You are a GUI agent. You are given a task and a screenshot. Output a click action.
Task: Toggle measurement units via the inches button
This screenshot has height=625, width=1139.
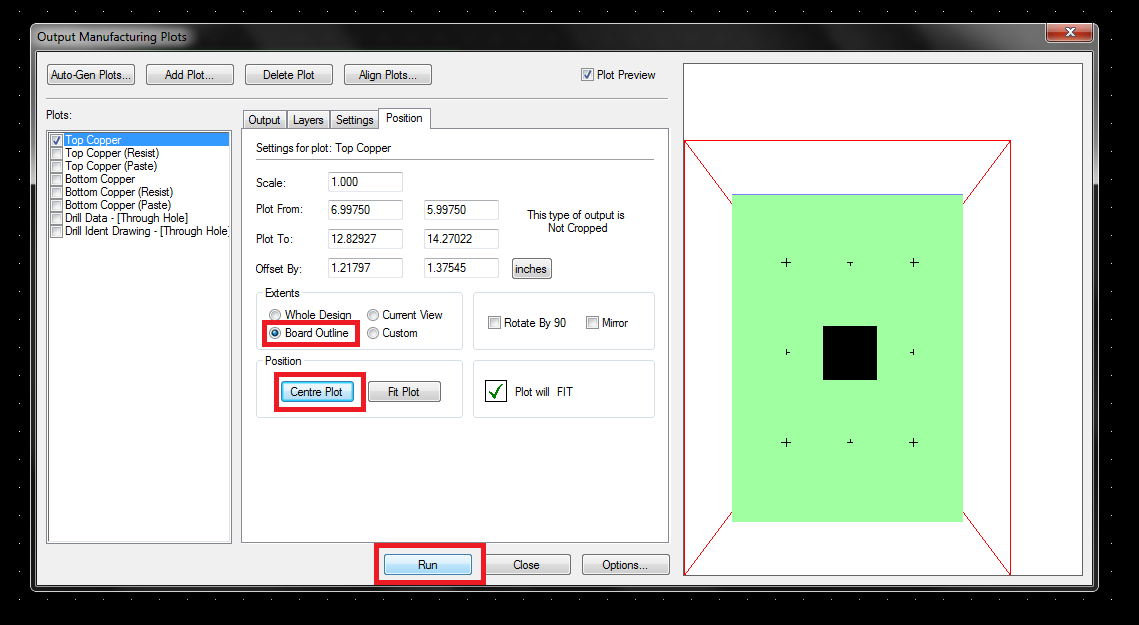pos(531,268)
